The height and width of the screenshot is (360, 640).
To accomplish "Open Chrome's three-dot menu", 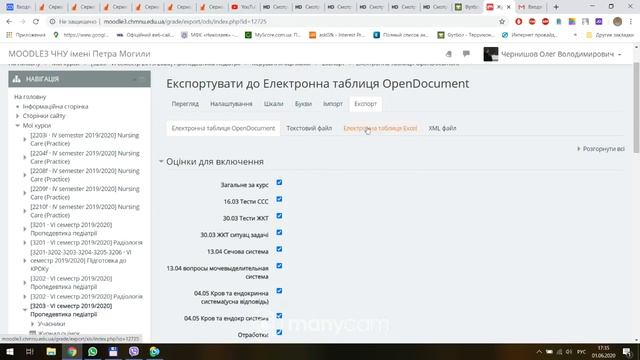I will coord(631,22).
